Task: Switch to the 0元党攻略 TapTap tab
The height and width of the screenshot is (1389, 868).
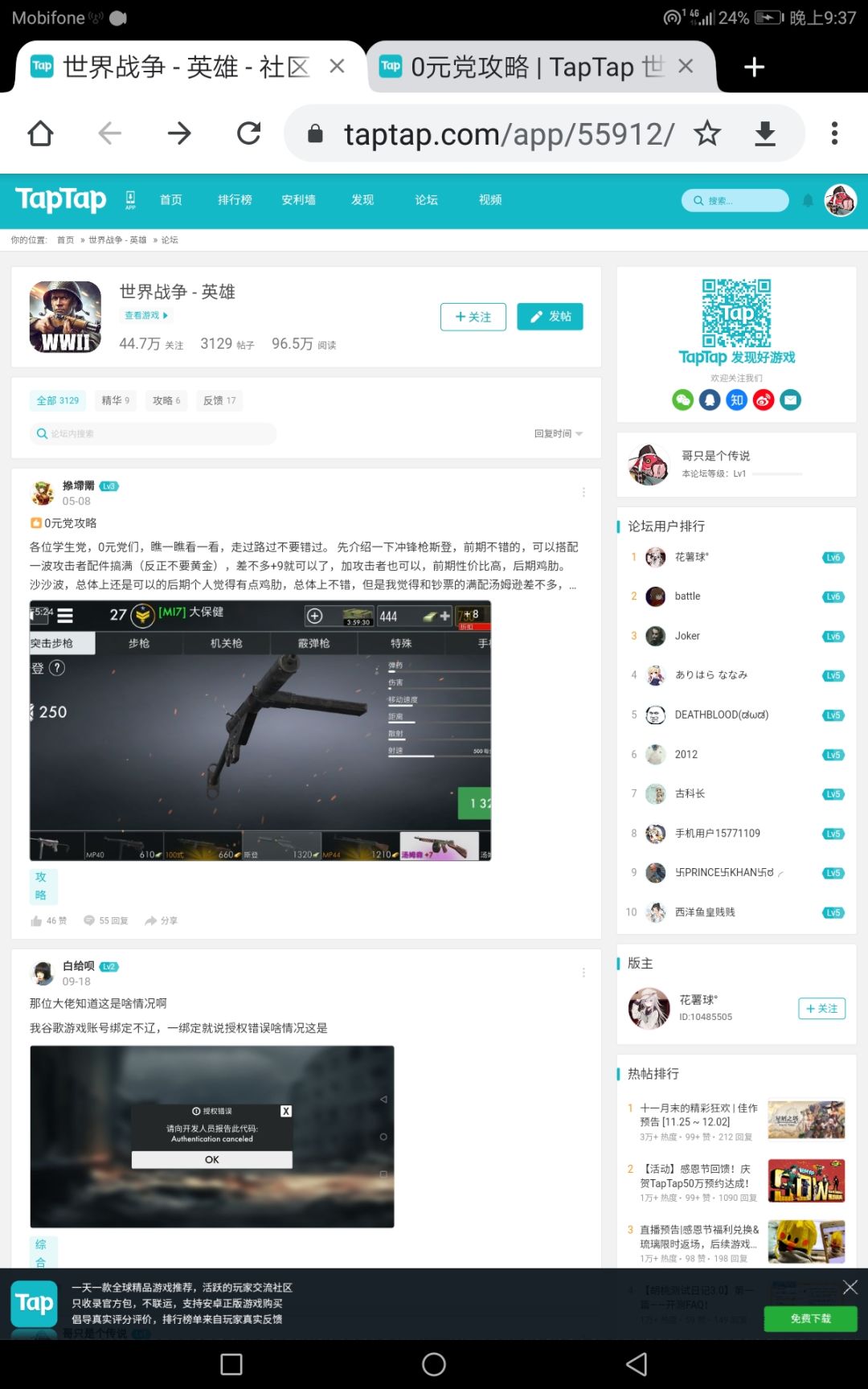Action: [526, 67]
